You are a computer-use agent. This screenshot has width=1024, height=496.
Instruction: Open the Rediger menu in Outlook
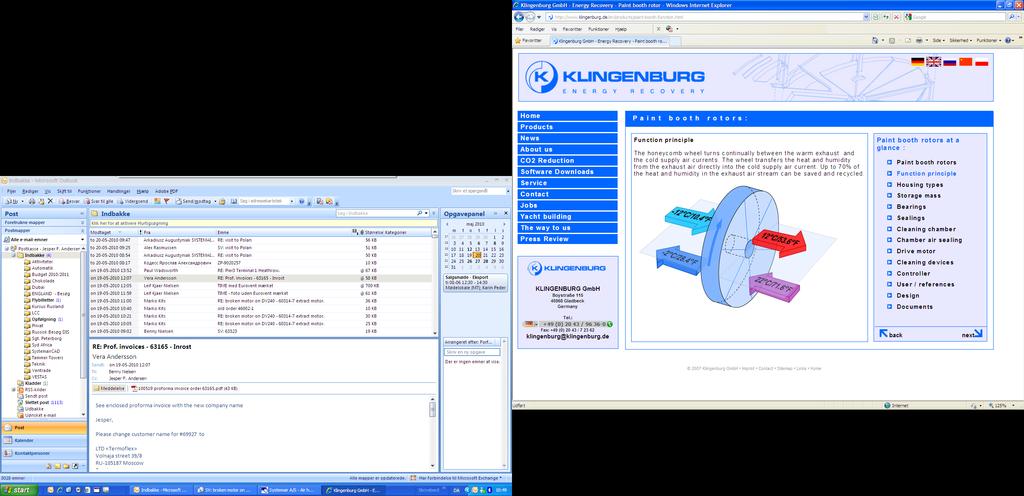click(x=30, y=191)
